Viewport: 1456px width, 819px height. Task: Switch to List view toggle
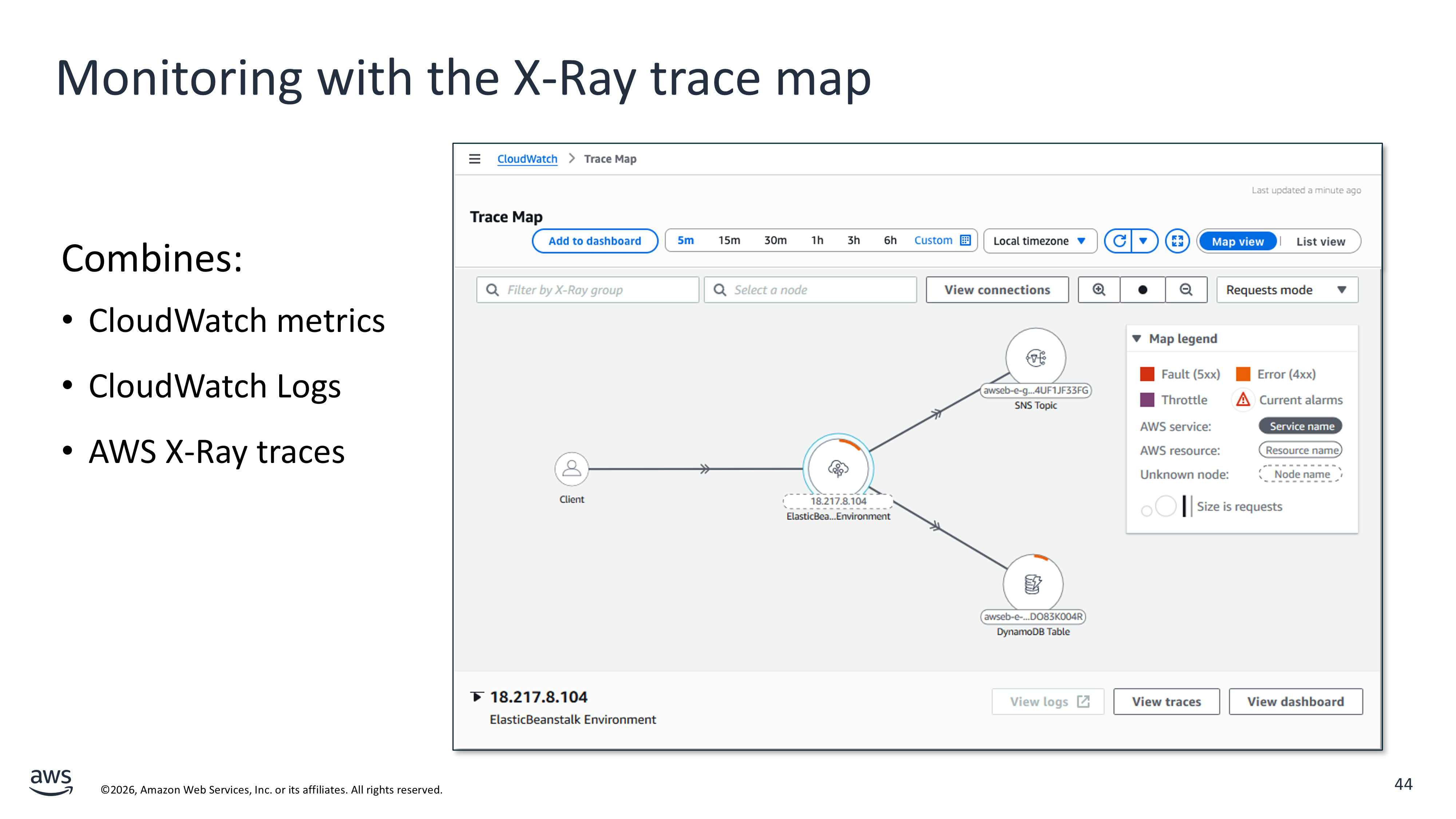click(1320, 241)
